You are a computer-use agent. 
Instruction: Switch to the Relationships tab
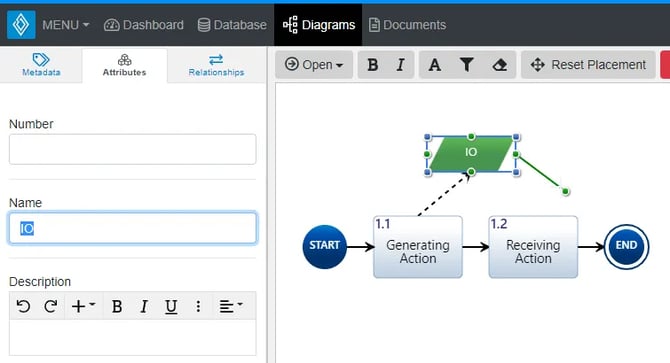click(x=216, y=65)
